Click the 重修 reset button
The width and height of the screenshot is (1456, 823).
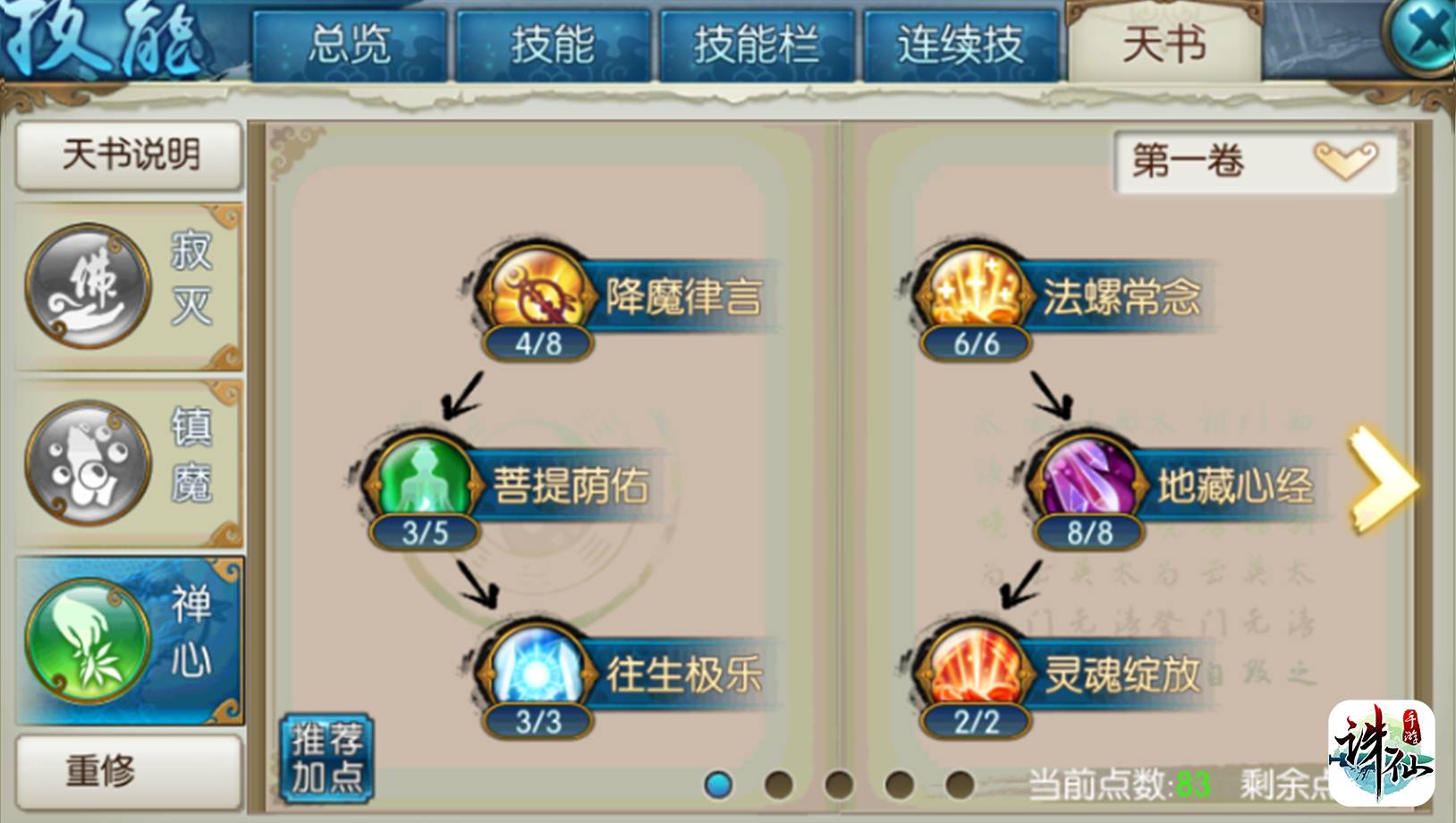[130, 770]
